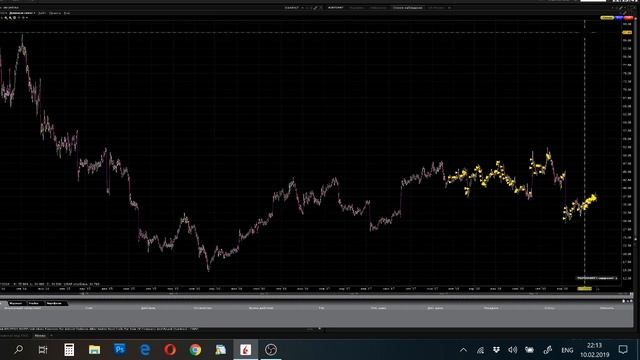The width and height of the screenshot is (640, 360).
Task: Click the active trading platform taskbar icon
Action: point(245,350)
